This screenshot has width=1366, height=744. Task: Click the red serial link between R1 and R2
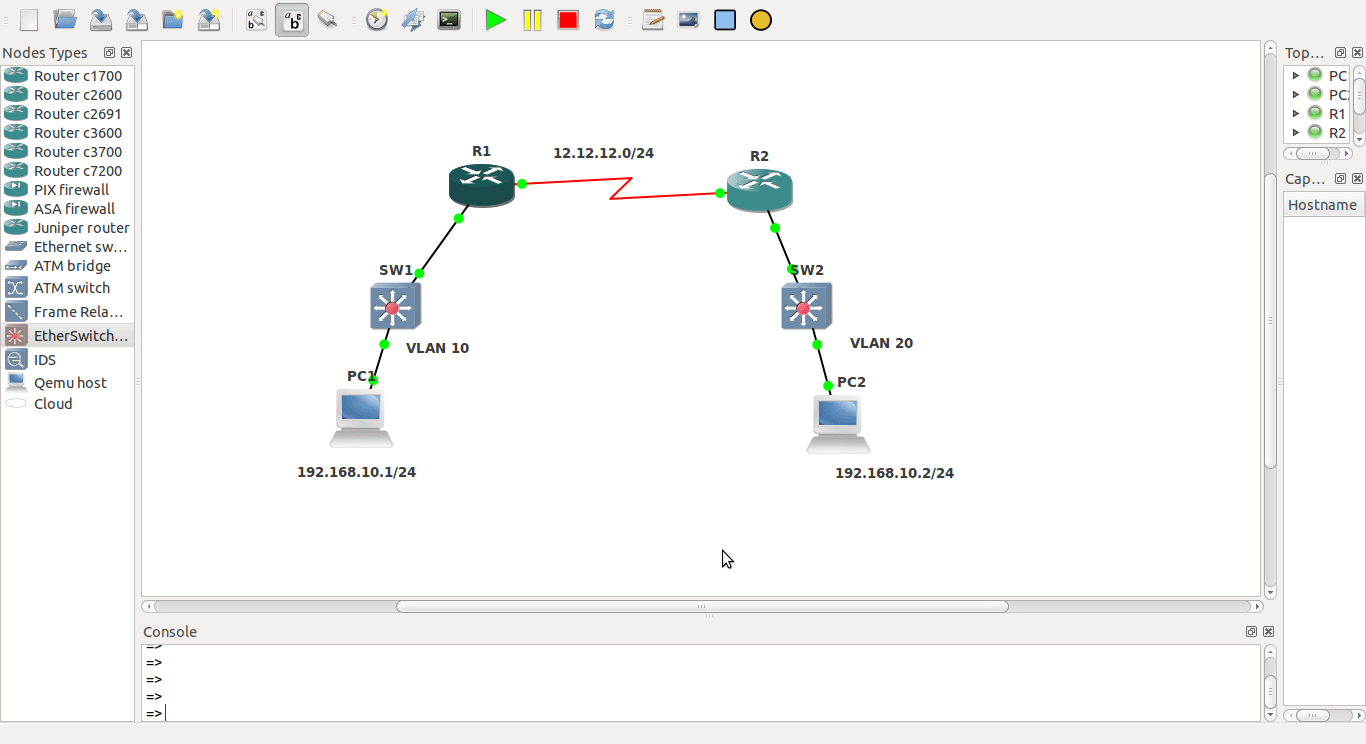(x=621, y=188)
